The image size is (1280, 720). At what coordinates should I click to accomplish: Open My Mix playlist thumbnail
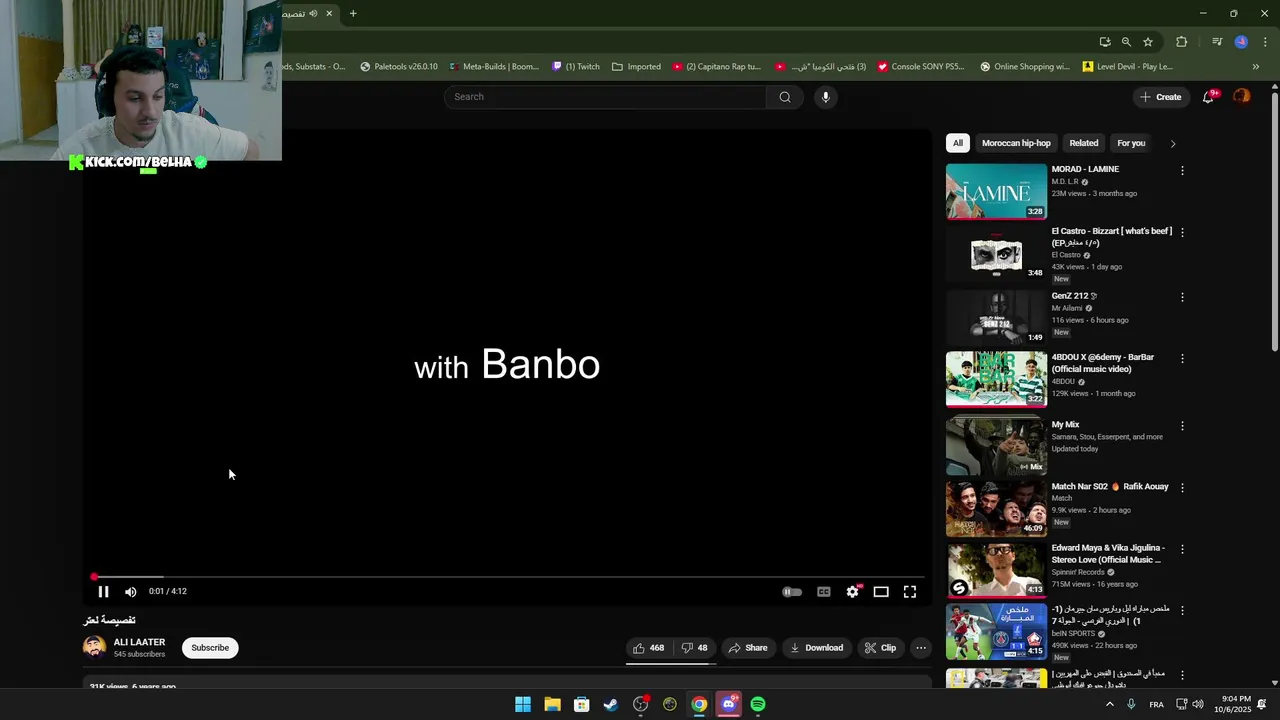(x=996, y=445)
